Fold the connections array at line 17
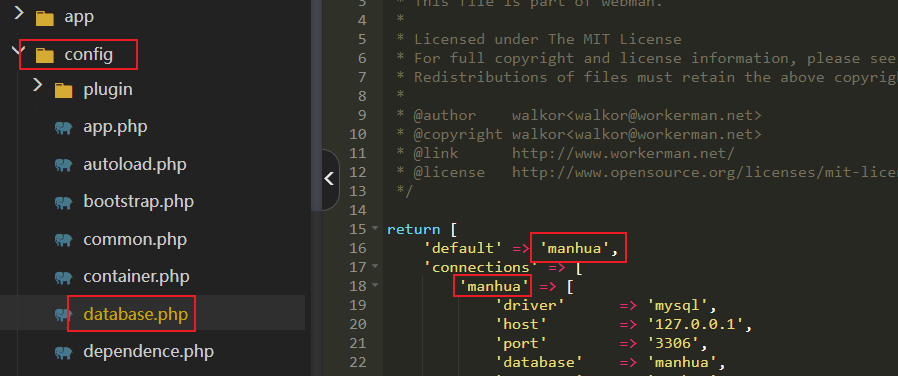This screenshot has height=376, width=898. (375, 266)
